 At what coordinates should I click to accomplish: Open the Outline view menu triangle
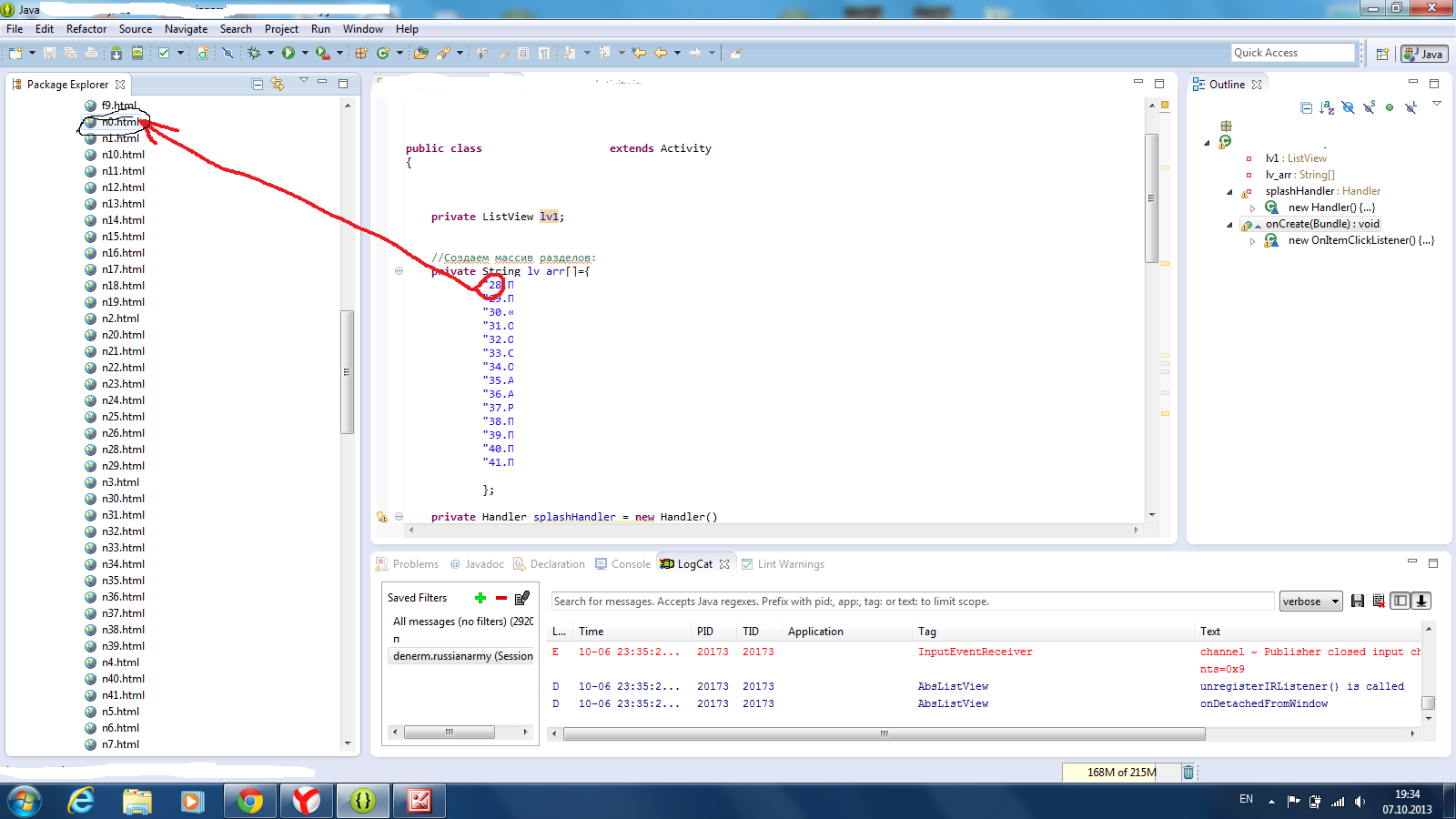(x=1437, y=104)
